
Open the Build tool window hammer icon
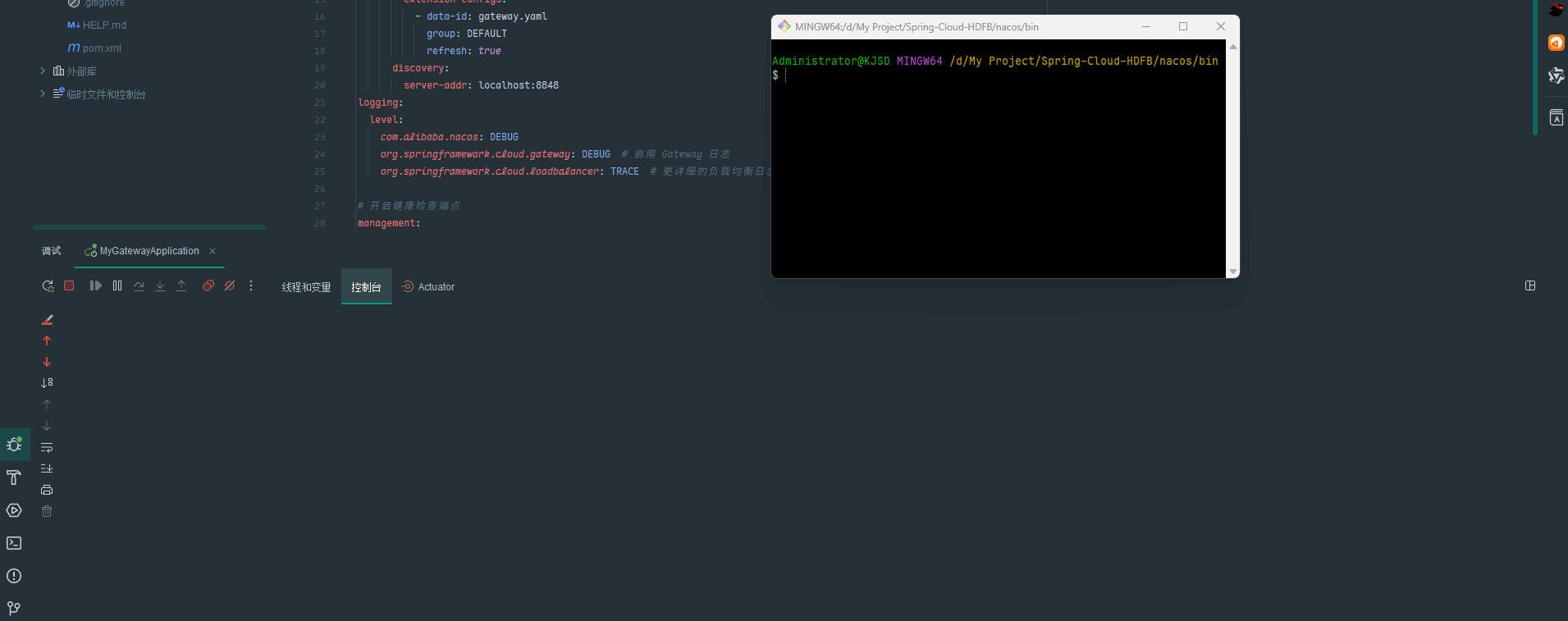coord(14,477)
